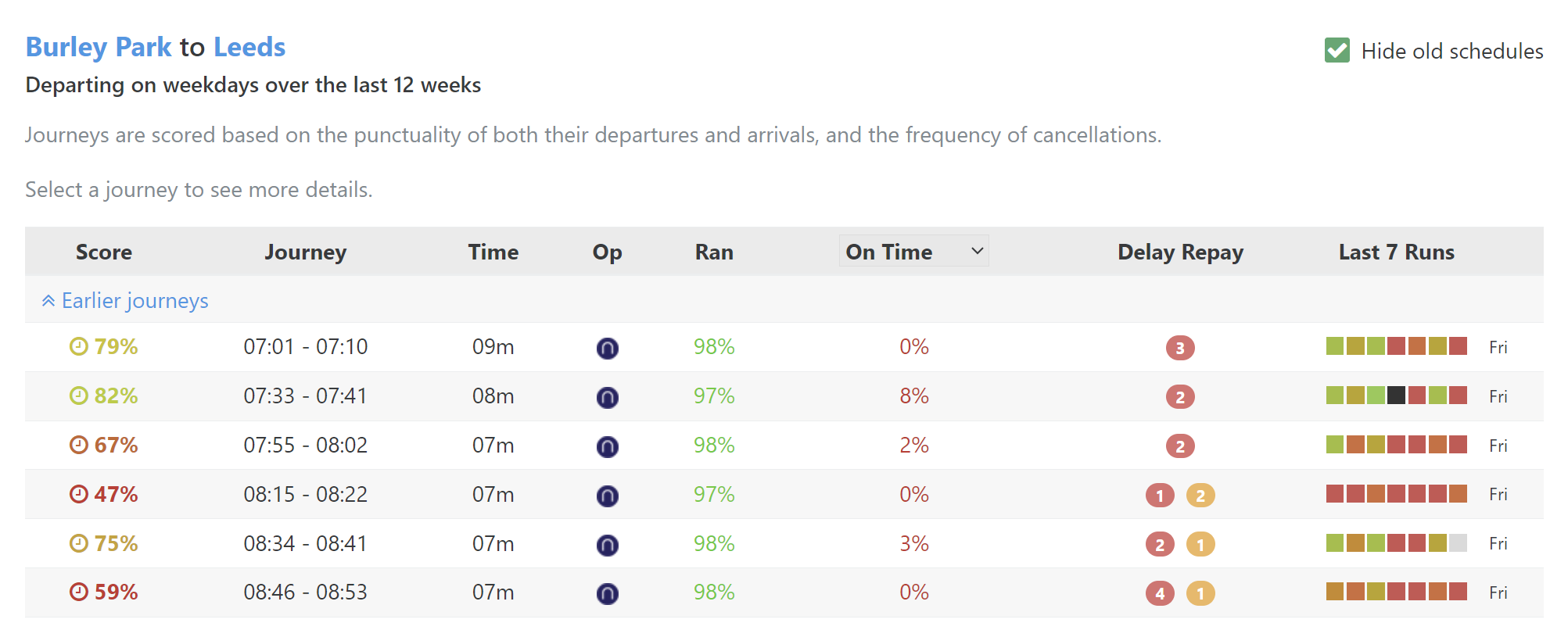Viewport: 1568px width, 630px height.
Task: Click red badge 4 on 08:46 row
Action: pyautogui.click(x=1159, y=593)
